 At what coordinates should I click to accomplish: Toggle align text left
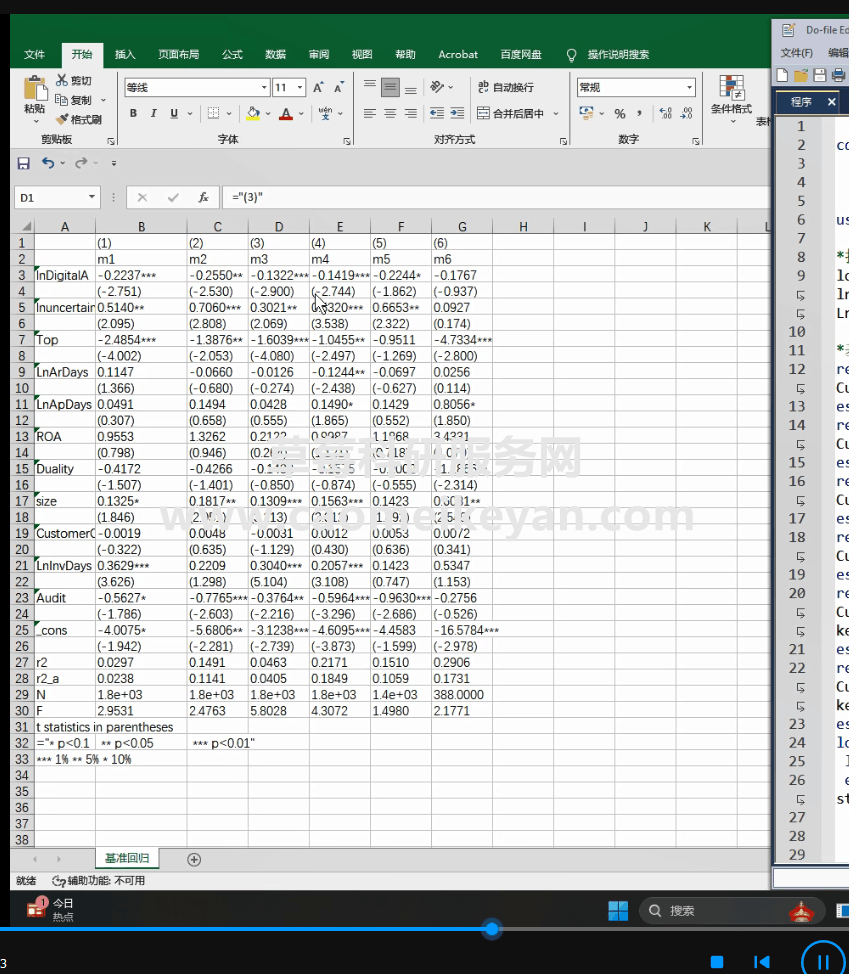coord(370,113)
